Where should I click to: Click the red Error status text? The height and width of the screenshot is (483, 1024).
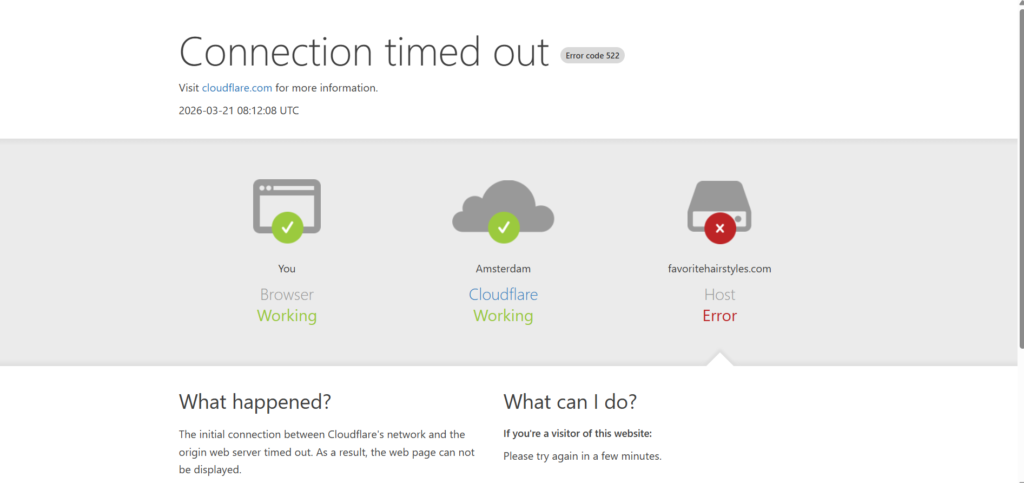click(x=719, y=316)
